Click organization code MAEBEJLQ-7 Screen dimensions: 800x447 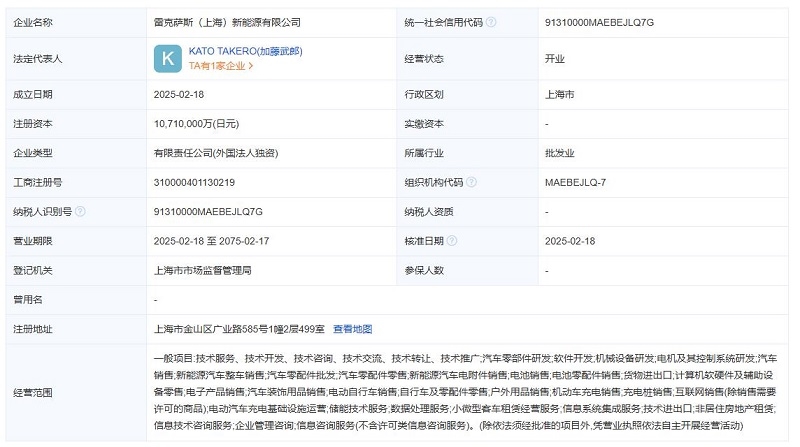(576, 182)
